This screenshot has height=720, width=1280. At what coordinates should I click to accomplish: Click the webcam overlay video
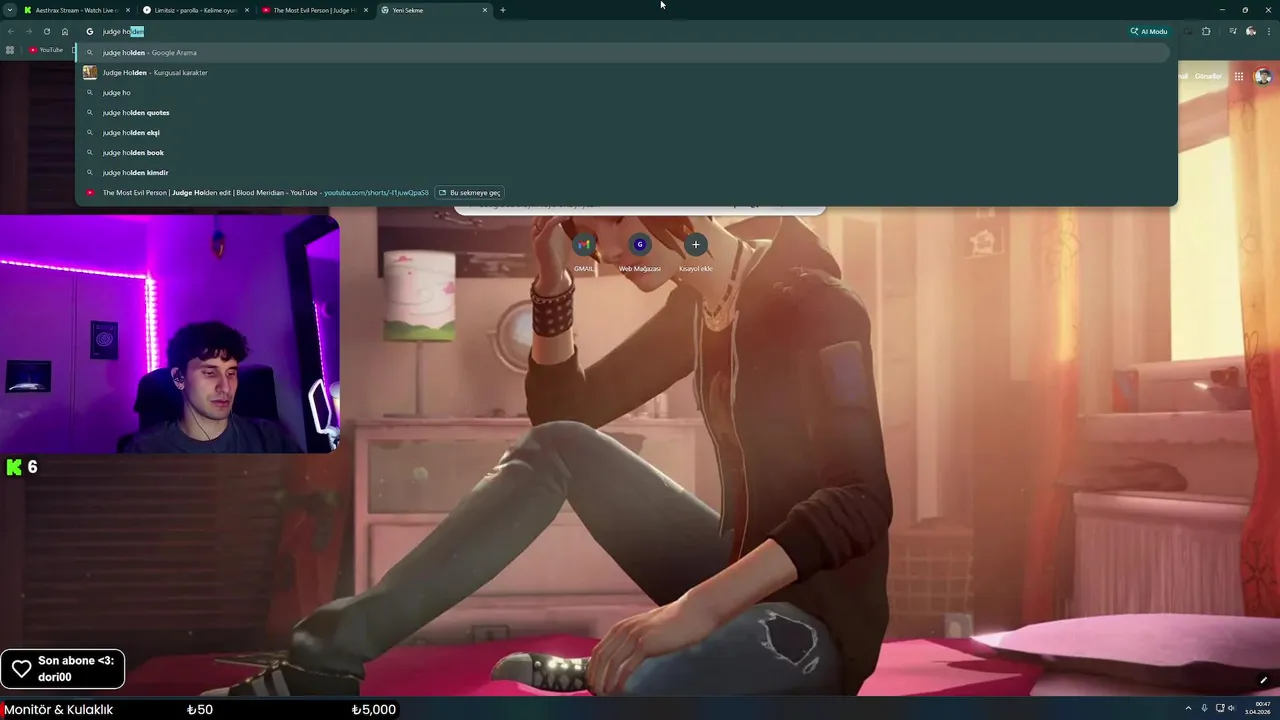click(169, 334)
